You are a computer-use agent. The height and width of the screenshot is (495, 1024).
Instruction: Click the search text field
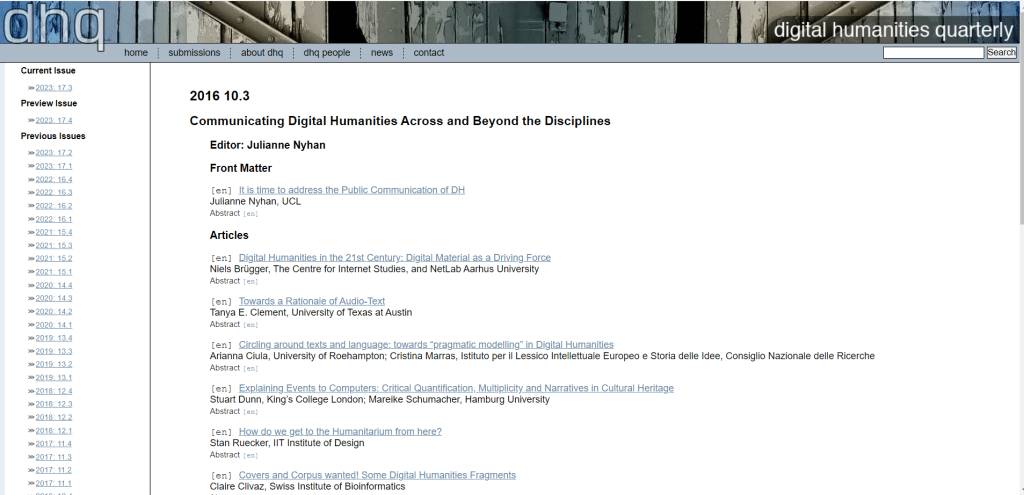click(x=932, y=53)
